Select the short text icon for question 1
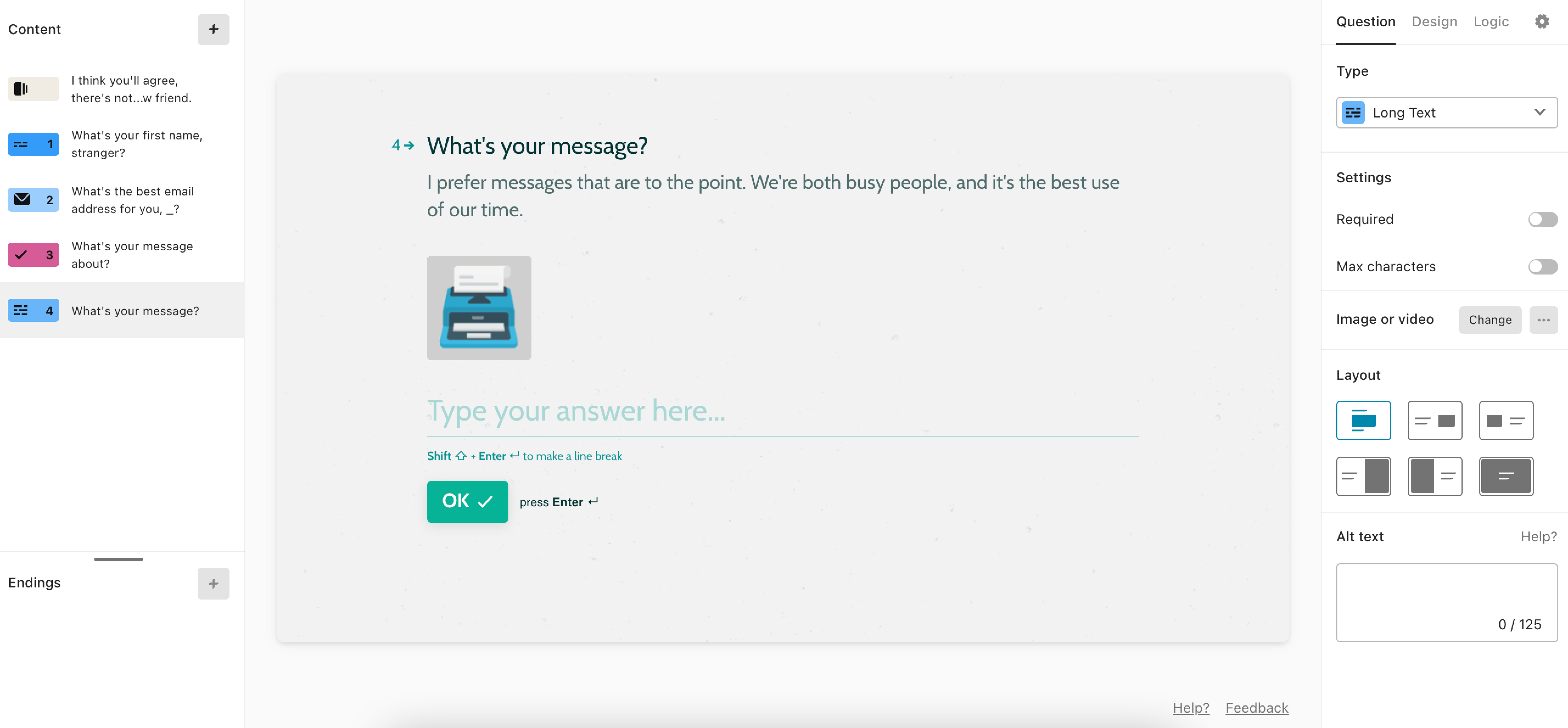Screen dimensions: 1568x728 point(33,144)
